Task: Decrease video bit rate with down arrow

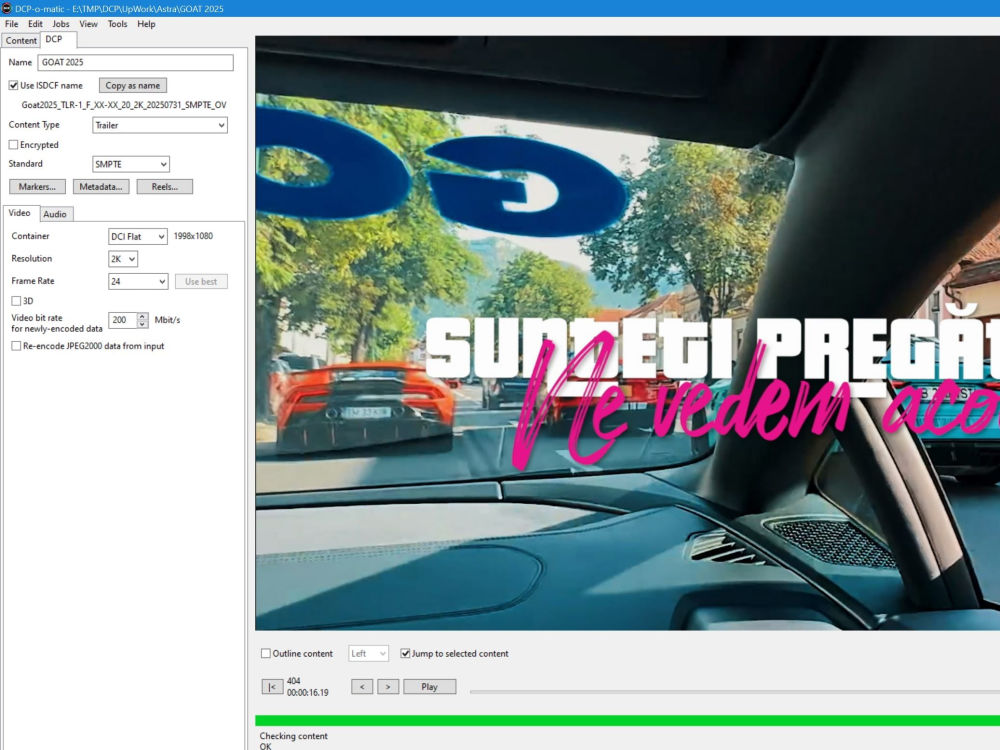Action: click(143, 324)
